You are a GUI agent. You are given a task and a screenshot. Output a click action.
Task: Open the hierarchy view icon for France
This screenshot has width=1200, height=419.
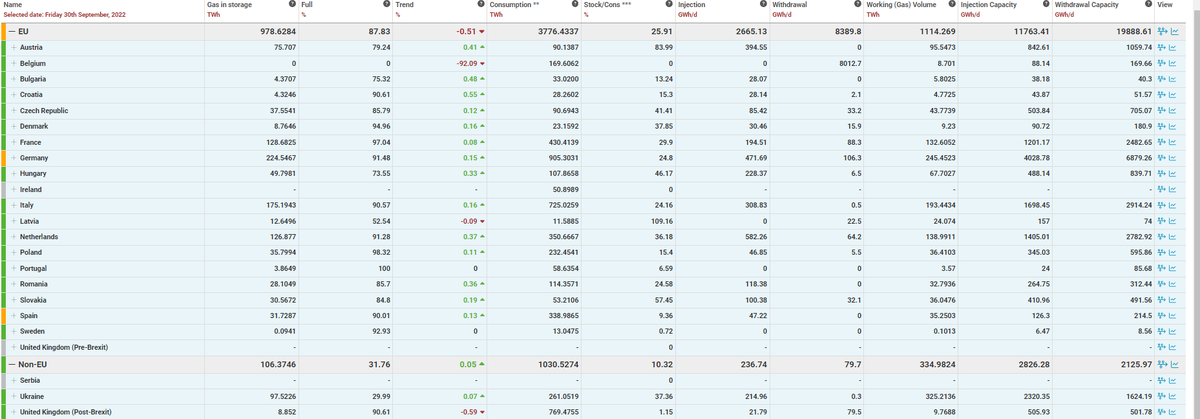[x=1161, y=142]
